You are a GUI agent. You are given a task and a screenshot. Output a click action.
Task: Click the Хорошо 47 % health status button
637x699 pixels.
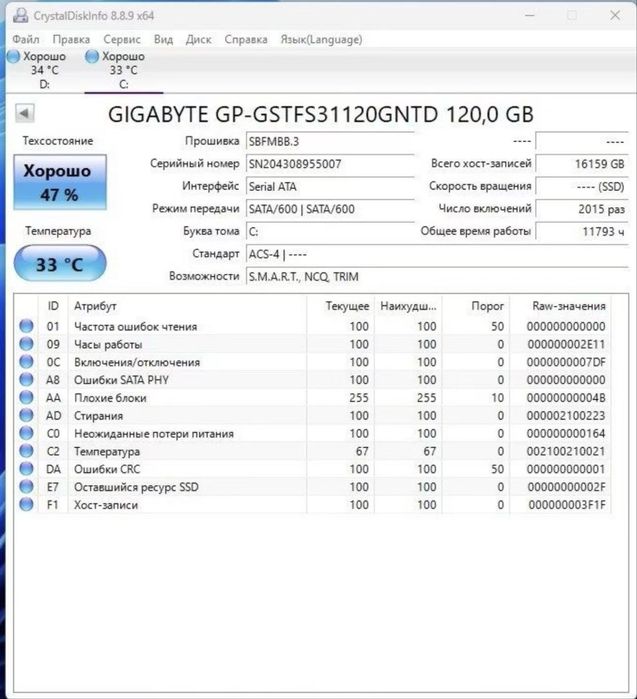pos(60,182)
